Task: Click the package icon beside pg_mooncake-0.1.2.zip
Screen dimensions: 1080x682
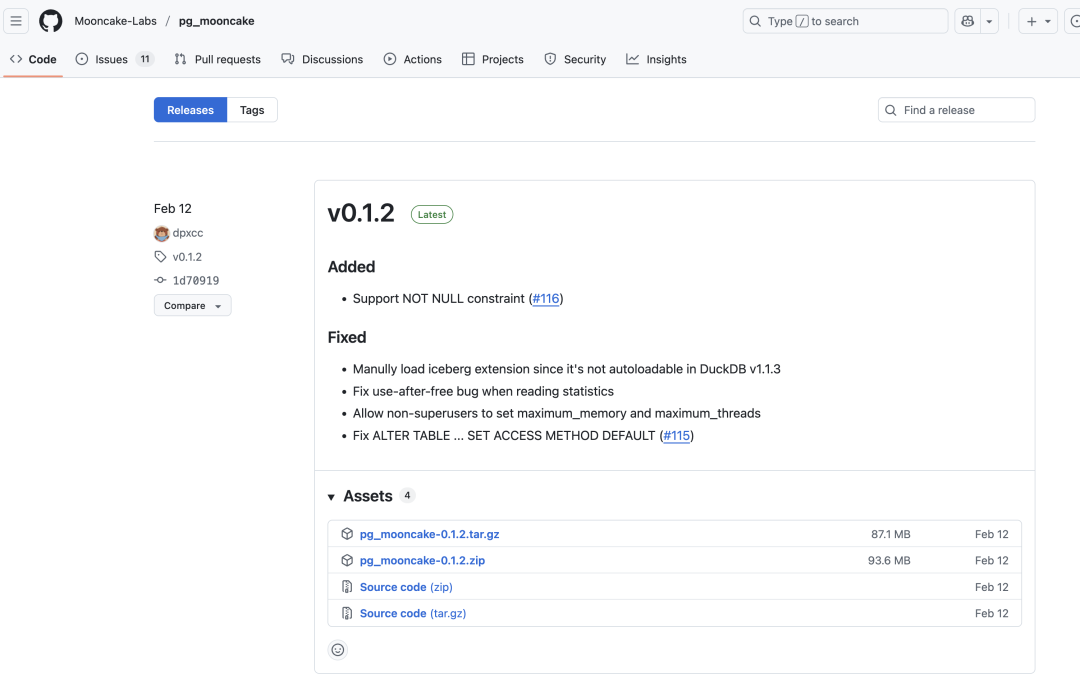Action: pos(347,561)
